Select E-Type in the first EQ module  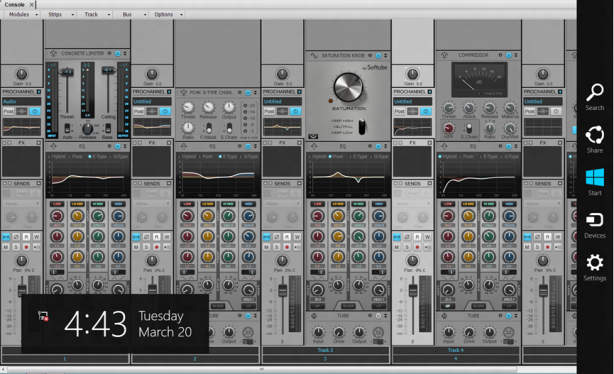pyautogui.click(x=99, y=156)
